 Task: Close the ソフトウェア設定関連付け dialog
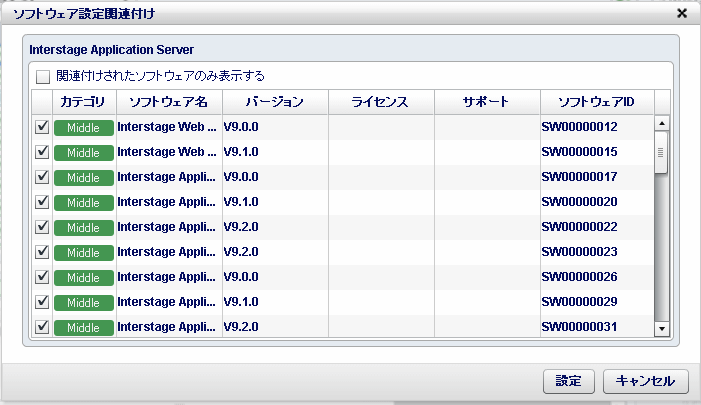(682, 13)
